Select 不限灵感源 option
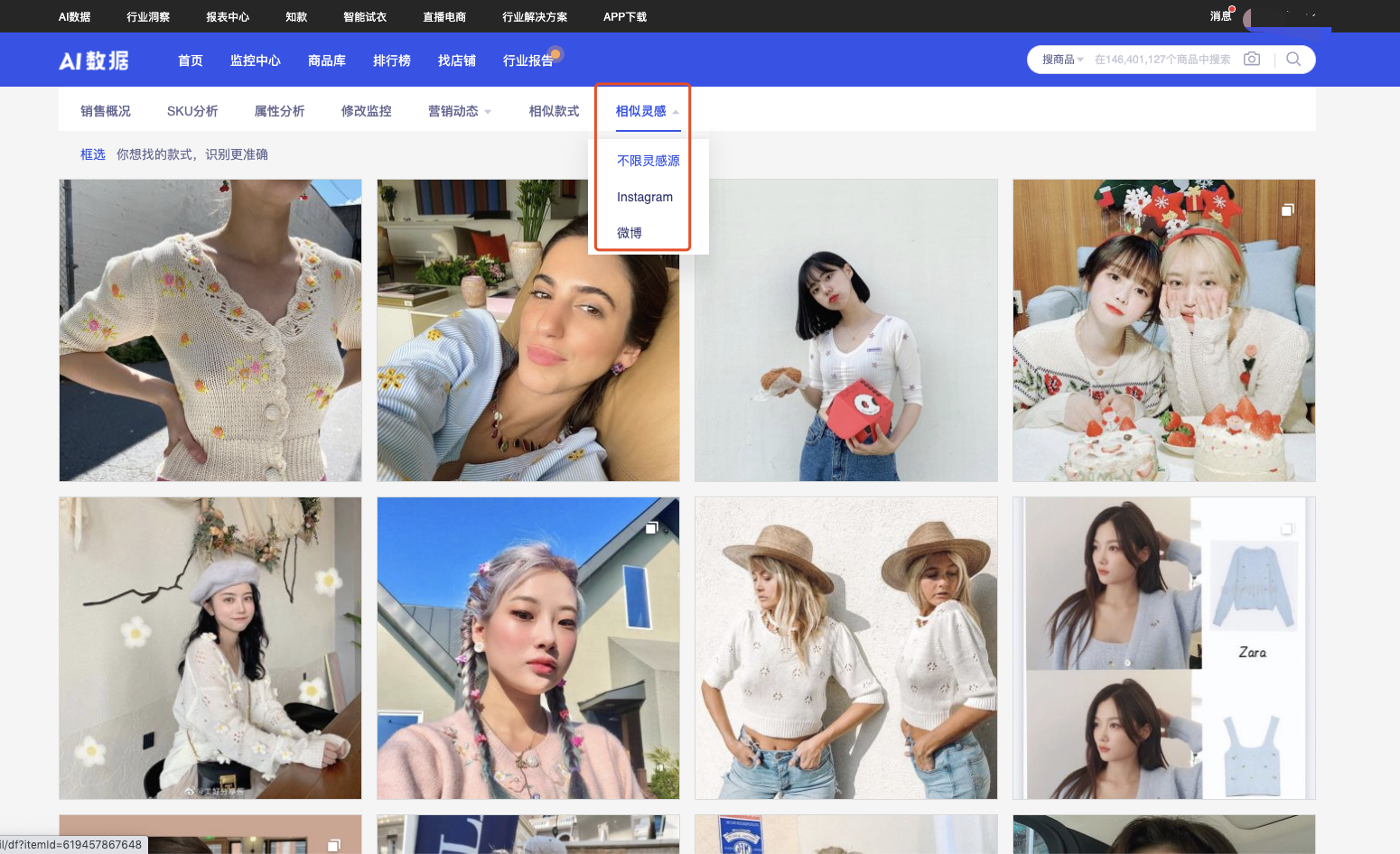1400x854 pixels. (649, 161)
